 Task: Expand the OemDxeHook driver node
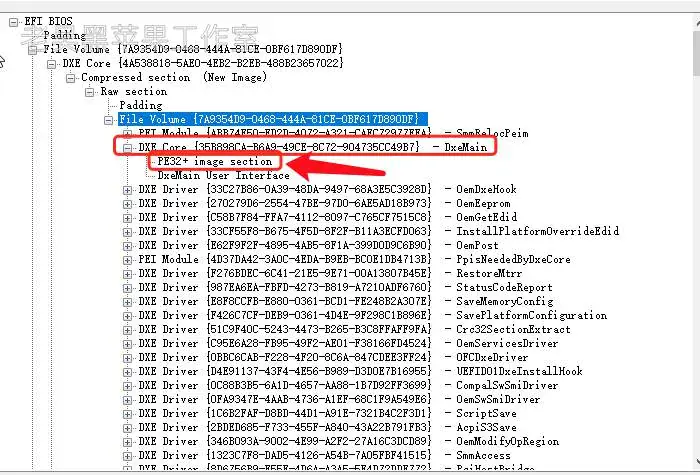point(128,190)
